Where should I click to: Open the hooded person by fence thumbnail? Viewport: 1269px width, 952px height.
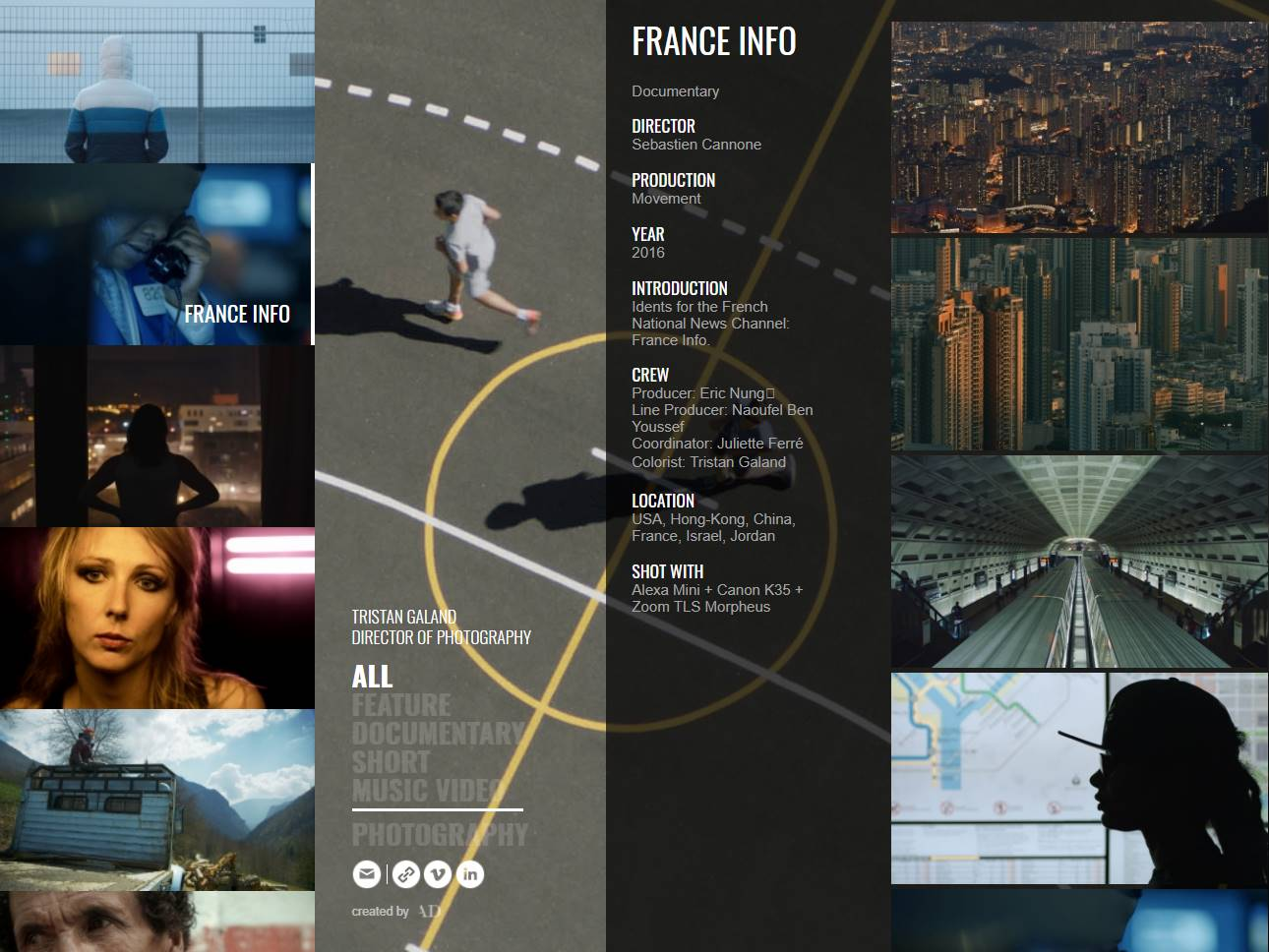click(x=157, y=82)
